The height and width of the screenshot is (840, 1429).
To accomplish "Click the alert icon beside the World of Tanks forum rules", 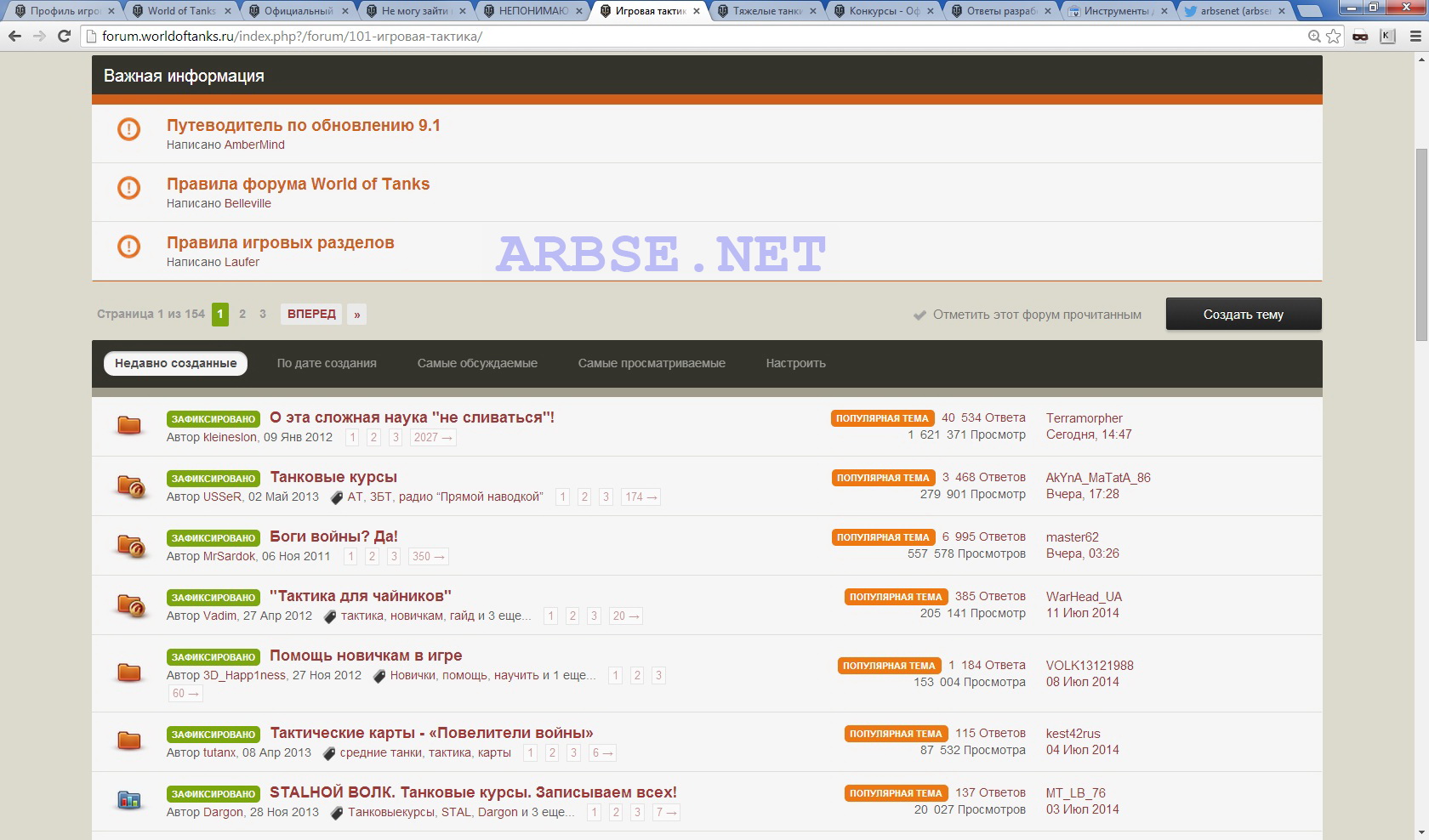I will click(x=128, y=188).
